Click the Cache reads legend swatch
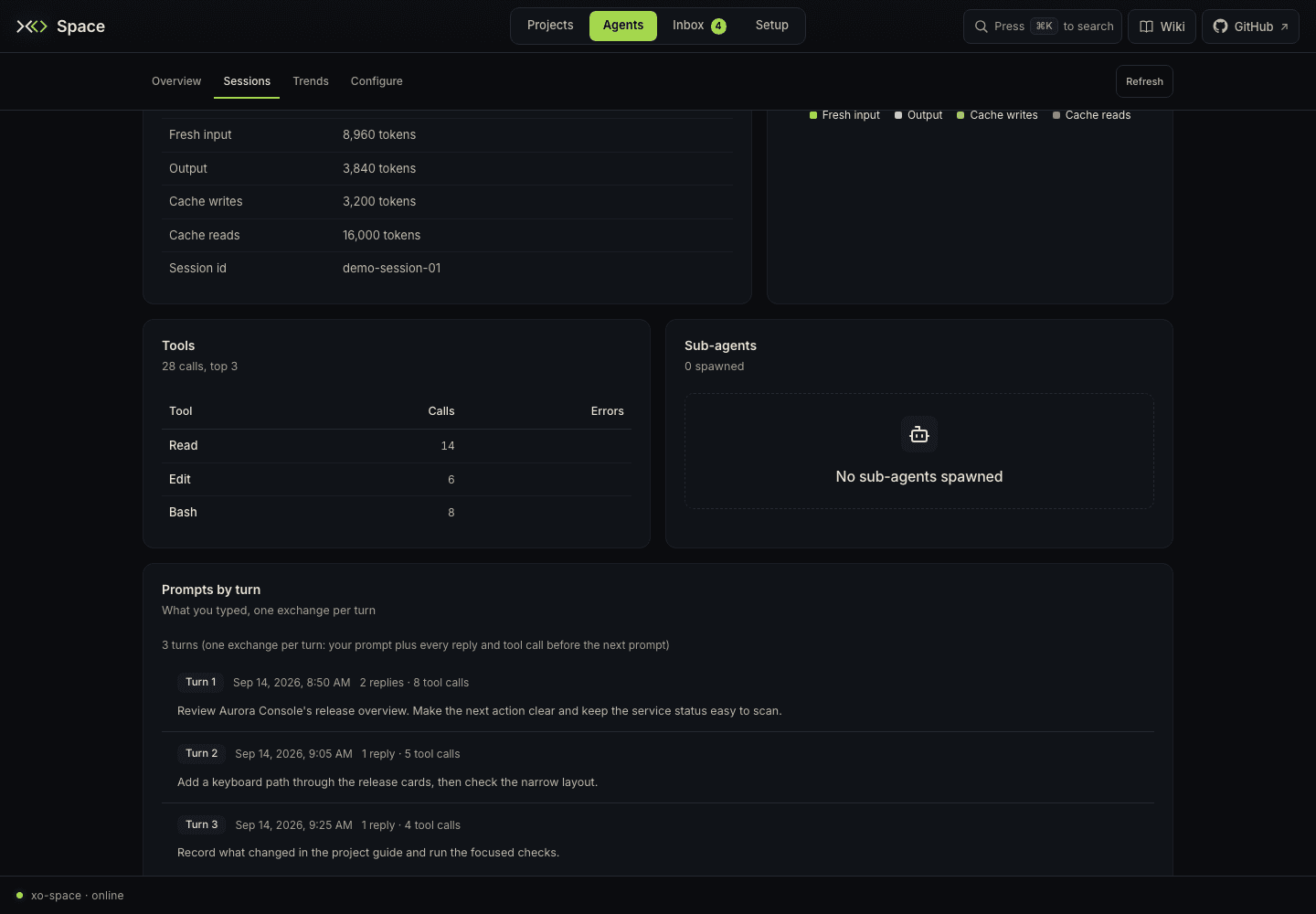Image resolution: width=1316 pixels, height=914 pixels. pos(1056,115)
